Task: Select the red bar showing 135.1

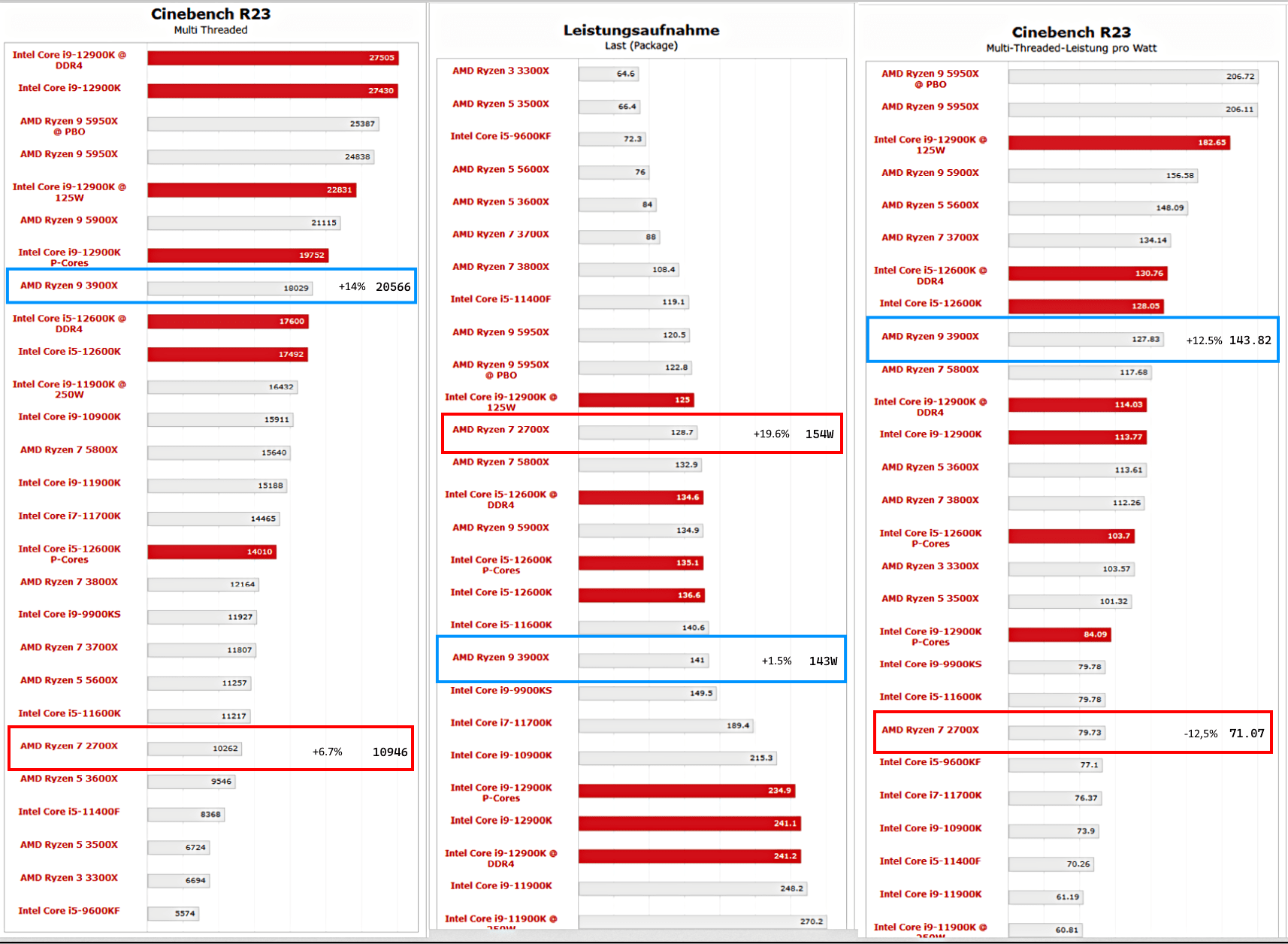Action: 640,563
